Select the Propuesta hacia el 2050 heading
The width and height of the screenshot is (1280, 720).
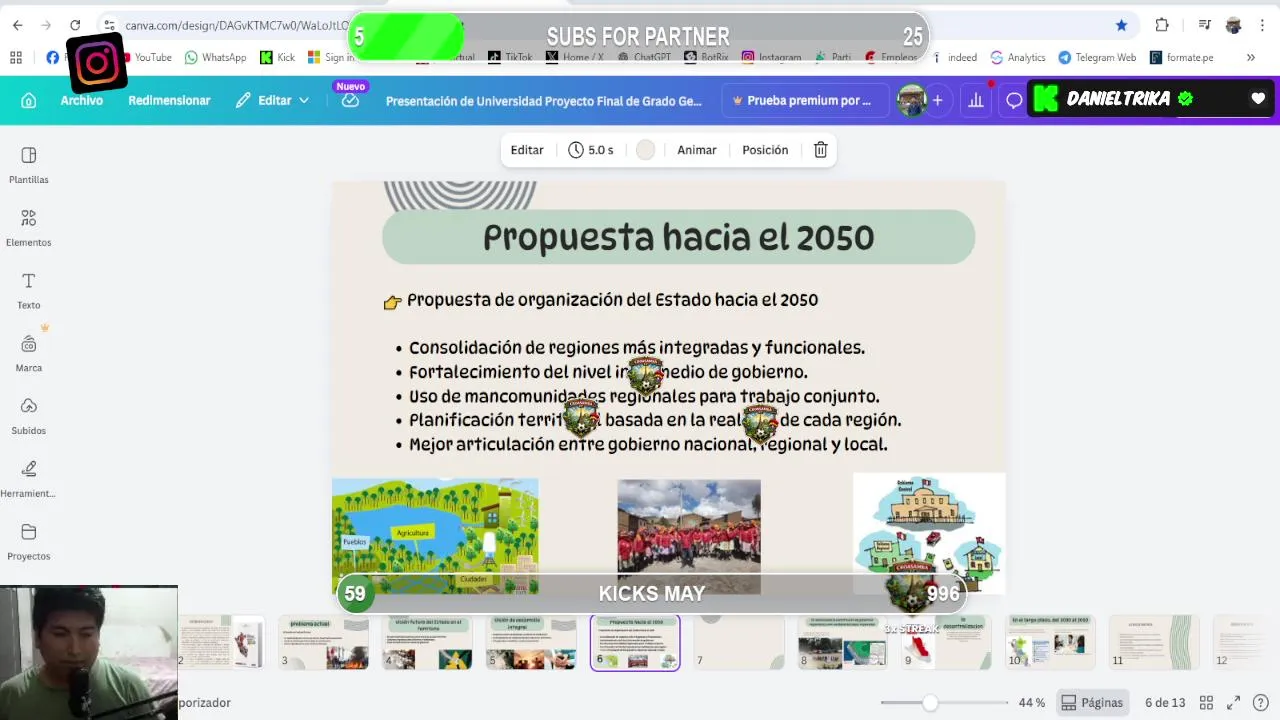coord(678,237)
